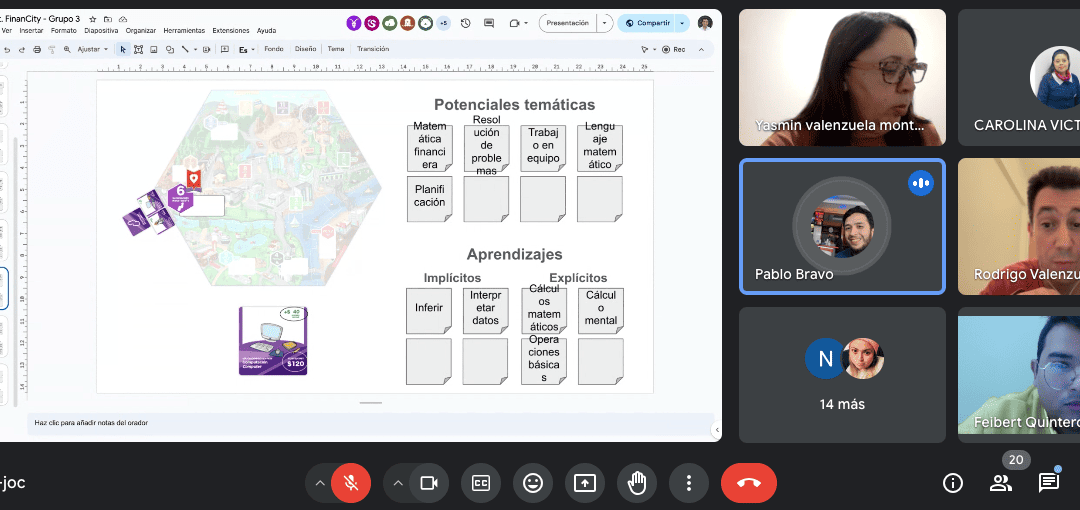Open the Extensiones menu
1080x510 pixels.
pos(231,30)
